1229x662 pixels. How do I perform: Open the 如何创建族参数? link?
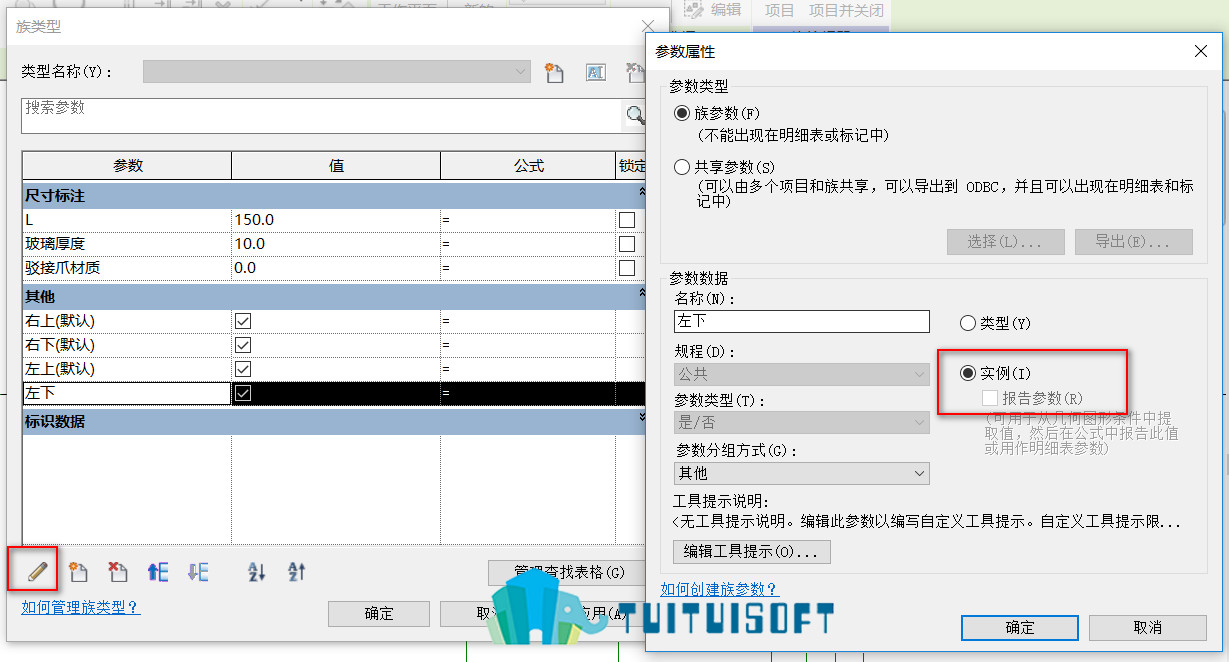coord(719,589)
